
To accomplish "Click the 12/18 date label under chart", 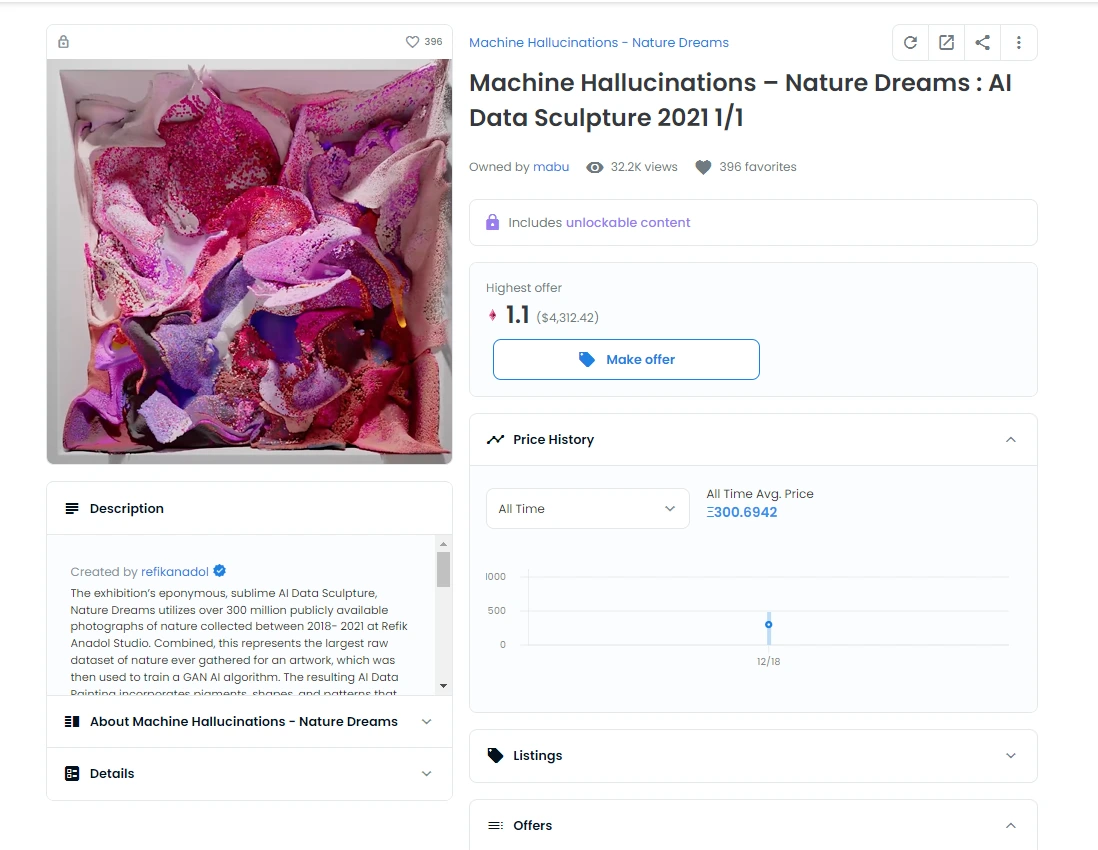I will point(768,662).
